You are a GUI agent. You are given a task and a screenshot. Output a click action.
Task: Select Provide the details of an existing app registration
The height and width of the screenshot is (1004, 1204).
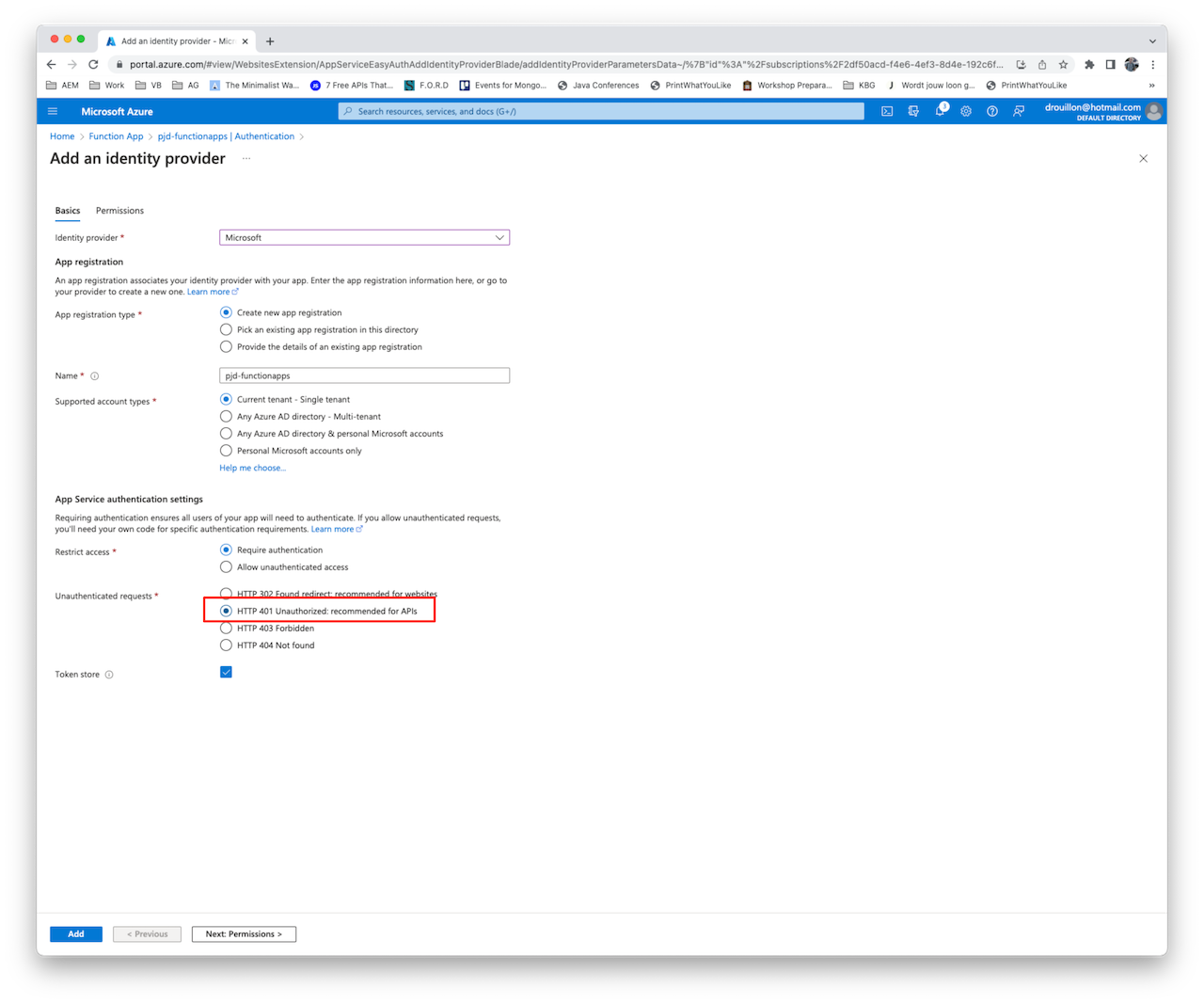tap(226, 346)
